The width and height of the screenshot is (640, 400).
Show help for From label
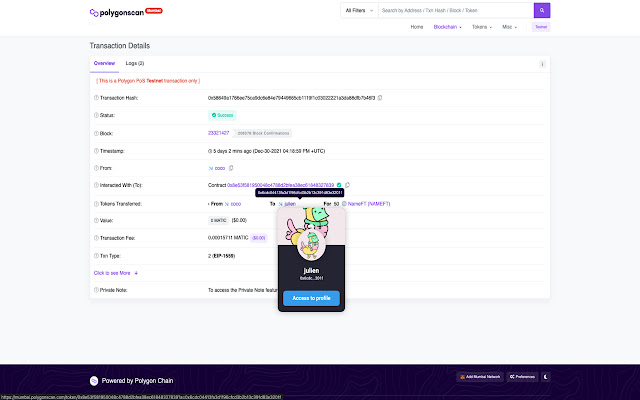96,168
